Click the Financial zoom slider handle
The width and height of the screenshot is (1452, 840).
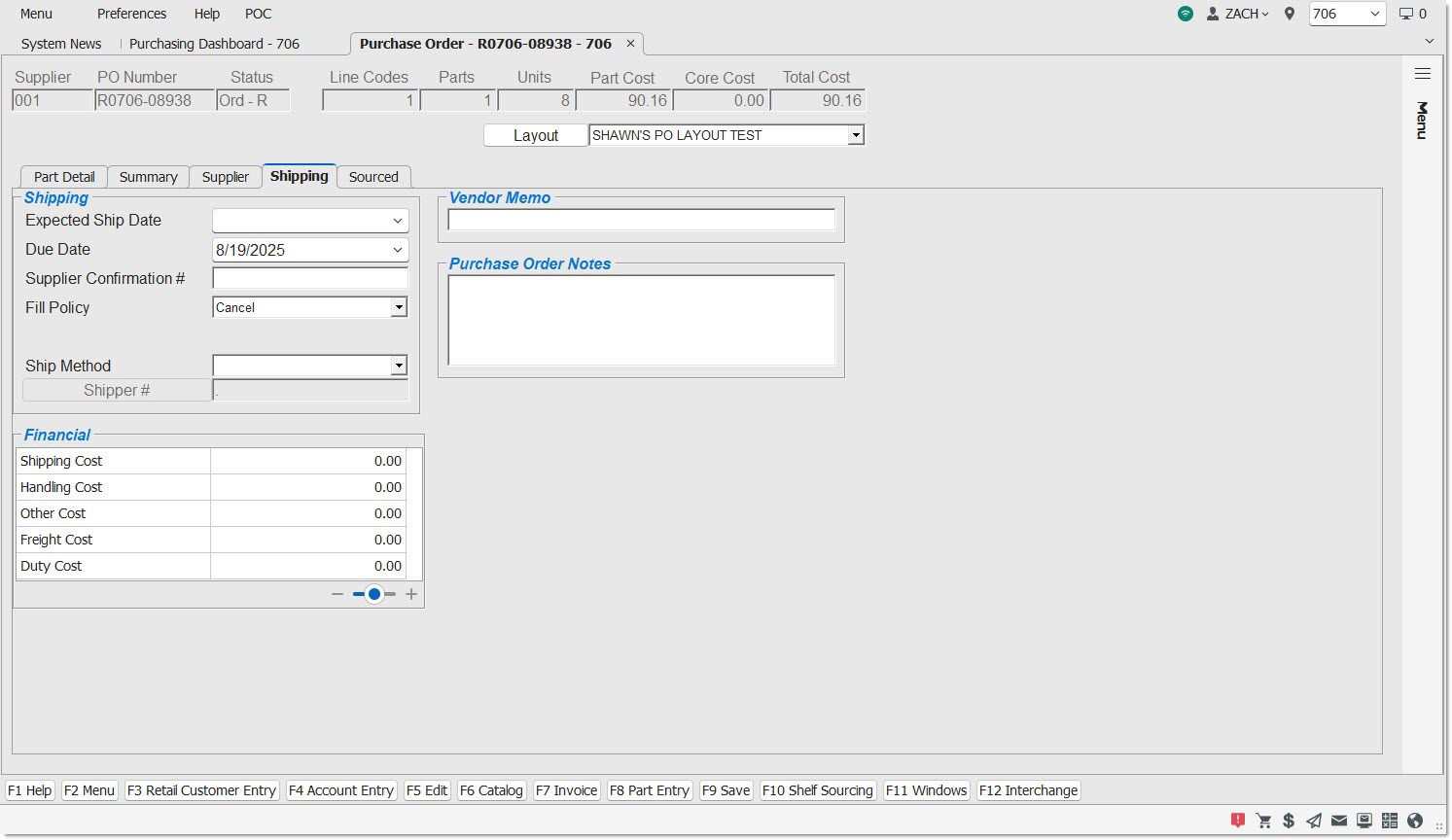pyautogui.click(x=374, y=594)
